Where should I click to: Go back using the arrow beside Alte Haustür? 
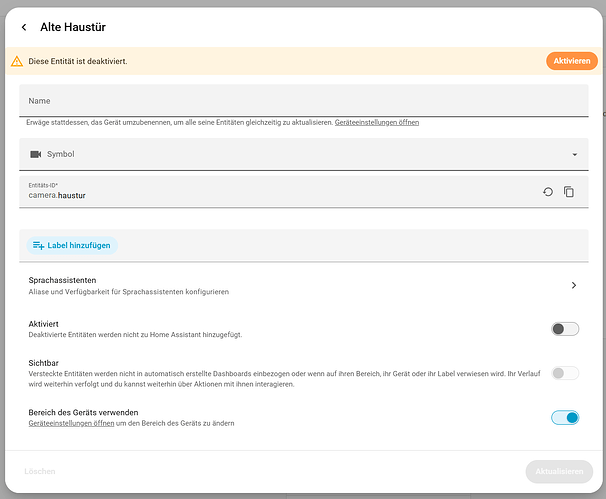point(24,27)
